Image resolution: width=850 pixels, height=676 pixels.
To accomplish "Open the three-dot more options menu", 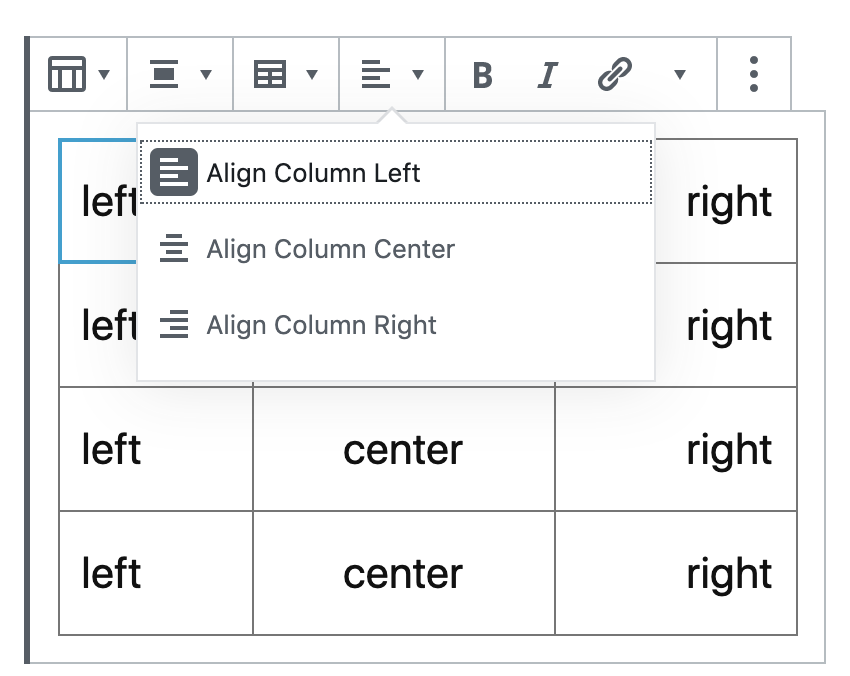I will point(754,74).
